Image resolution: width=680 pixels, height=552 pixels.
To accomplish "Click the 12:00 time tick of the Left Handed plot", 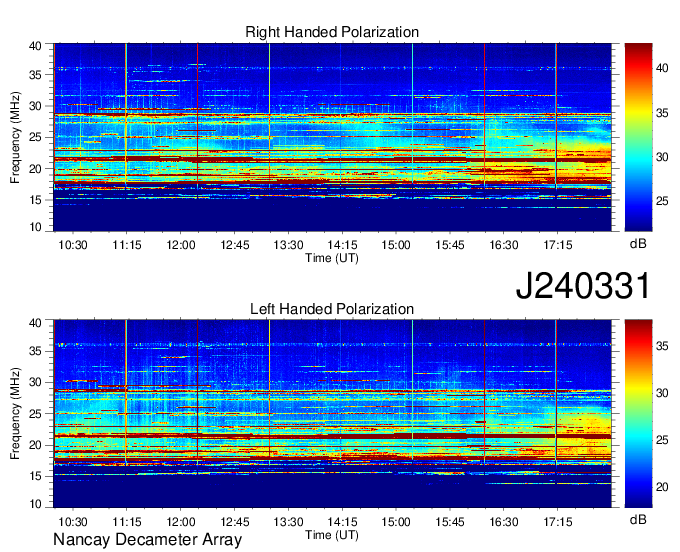I will pos(181,522).
